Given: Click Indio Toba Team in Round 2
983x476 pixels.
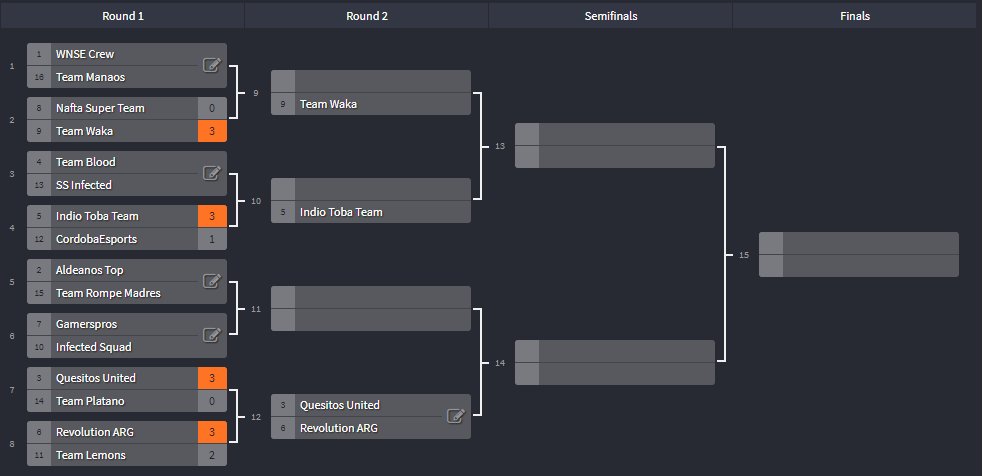Looking at the screenshot, I should pos(341,212).
